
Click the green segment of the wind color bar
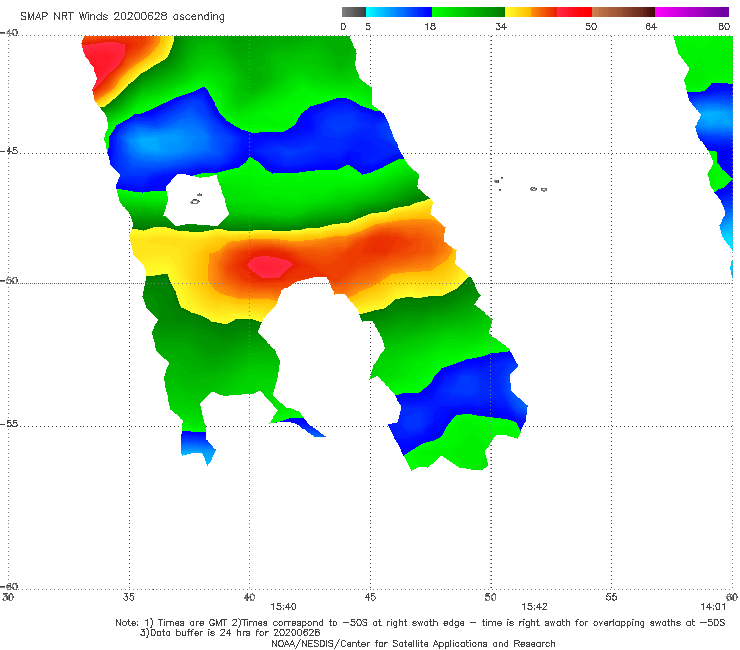pyautogui.click(x=468, y=12)
